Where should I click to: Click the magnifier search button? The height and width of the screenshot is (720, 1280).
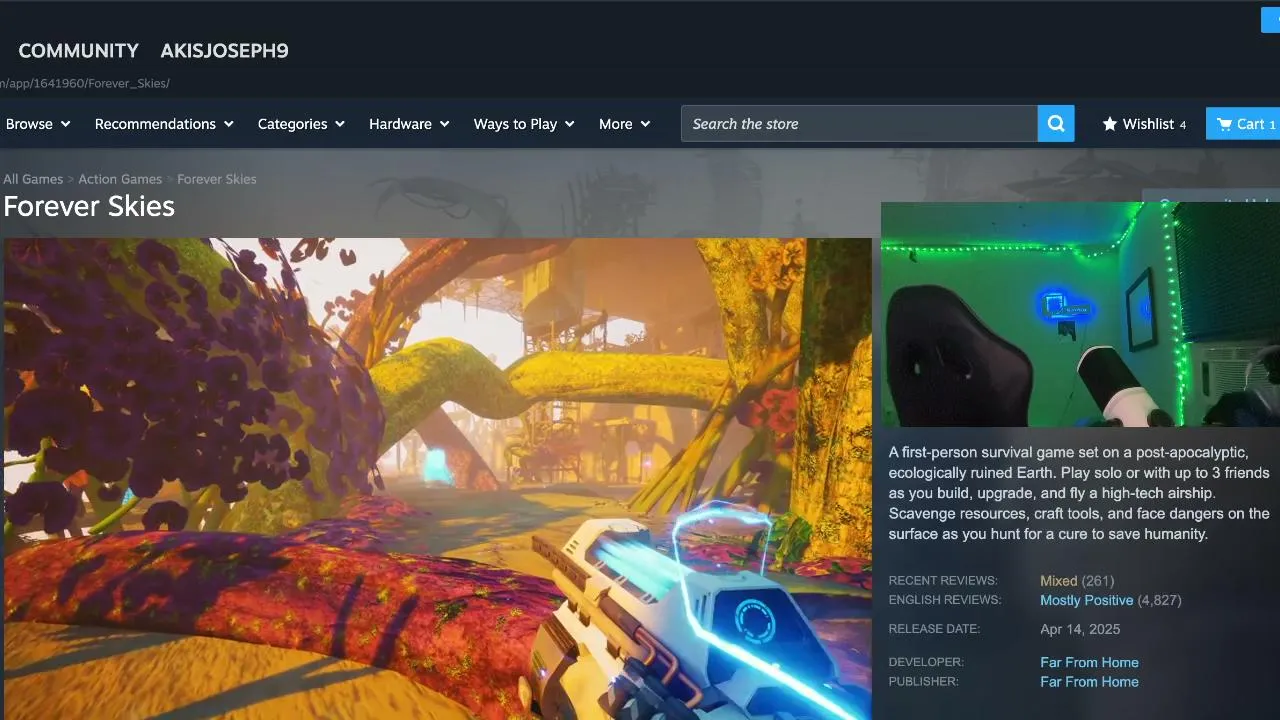(1056, 124)
